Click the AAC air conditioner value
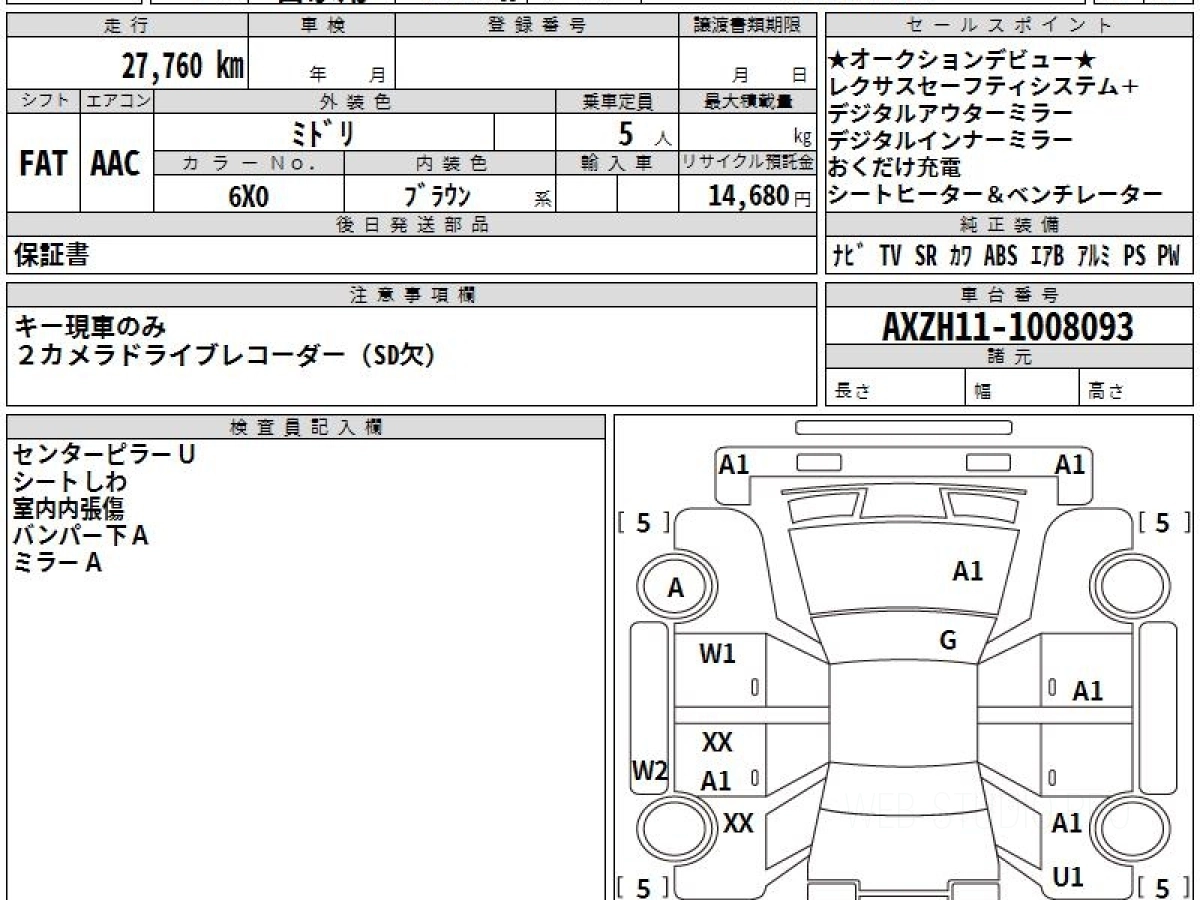The width and height of the screenshot is (1200, 900). pos(117,163)
